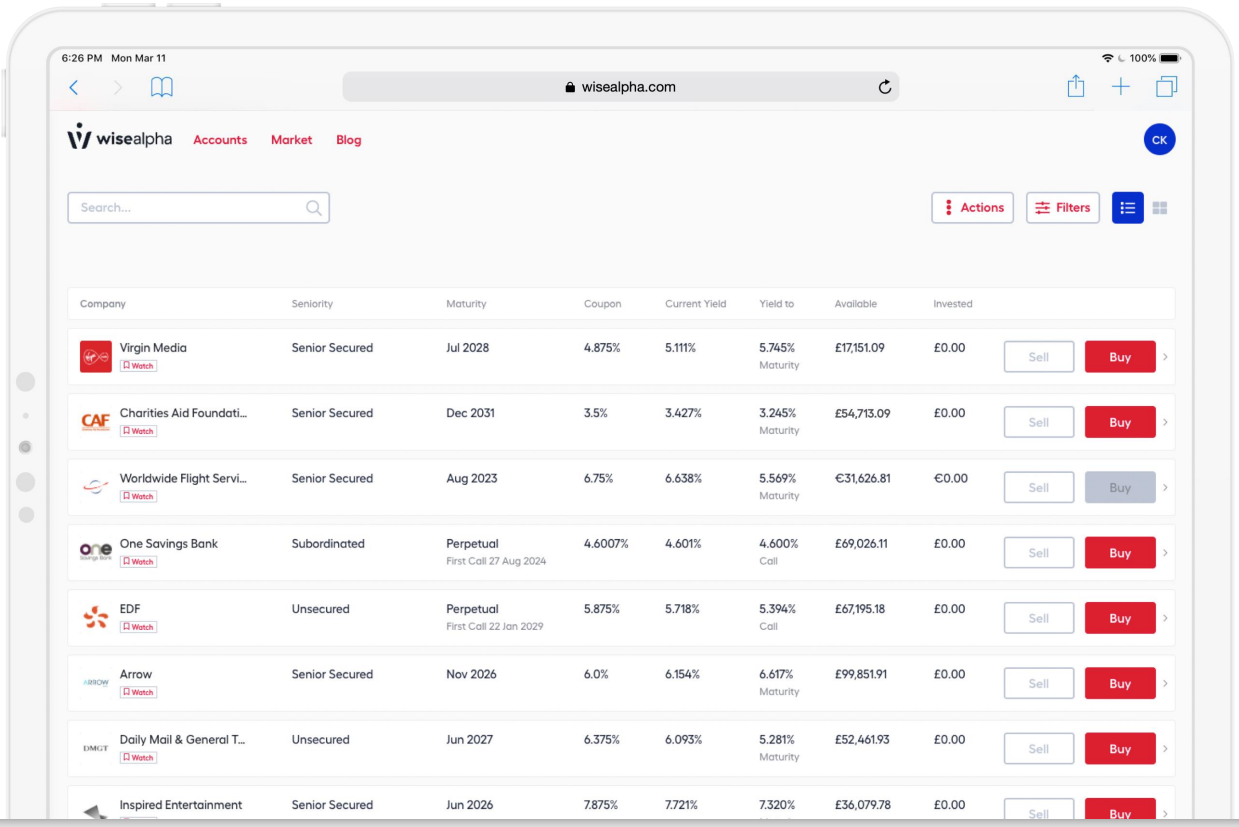1239x827 pixels.
Task: Toggle Watch for EDF
Action: point(138,627)
